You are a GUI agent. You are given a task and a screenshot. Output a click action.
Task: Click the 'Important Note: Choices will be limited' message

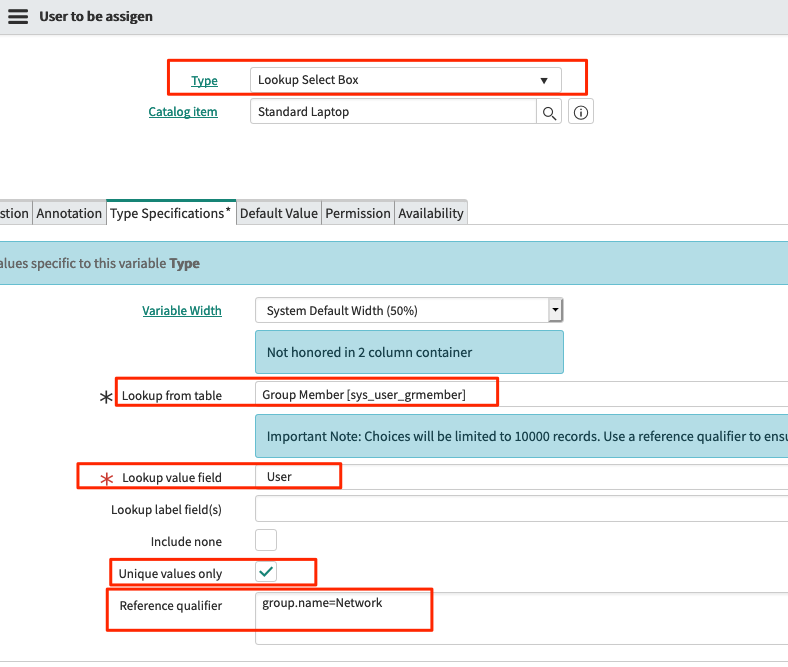click(522, 436)
